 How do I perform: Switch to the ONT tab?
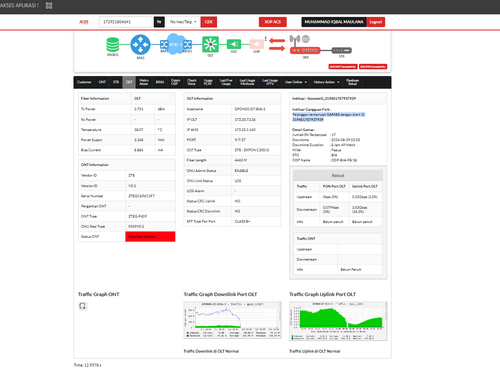[x=102, y=82]
